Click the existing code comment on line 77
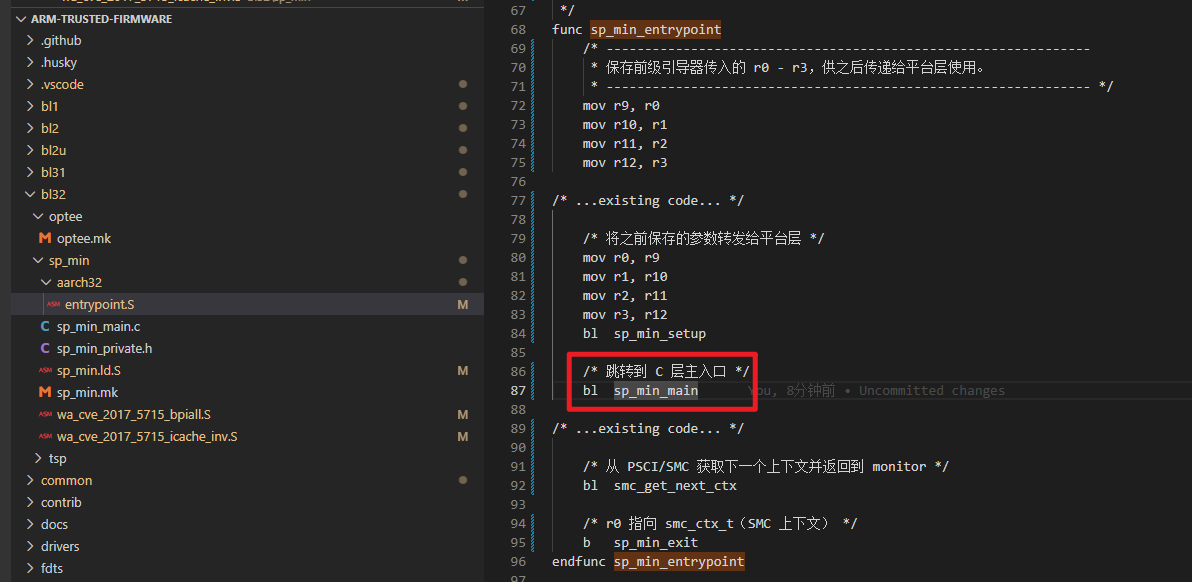The height and width of the screenshot is (582, 1192). click(648, 201)
